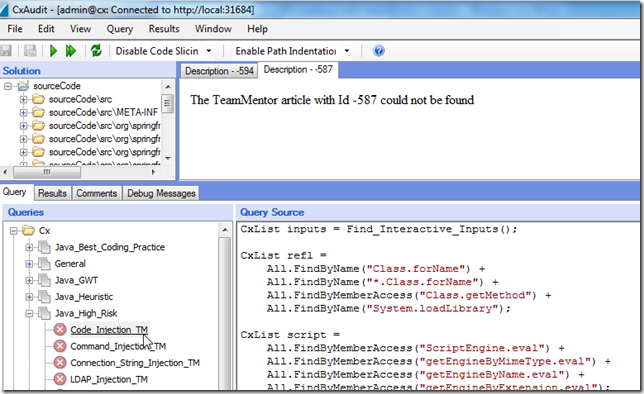Expand the sourceCode\src\META-INF node

pos(23,112)
